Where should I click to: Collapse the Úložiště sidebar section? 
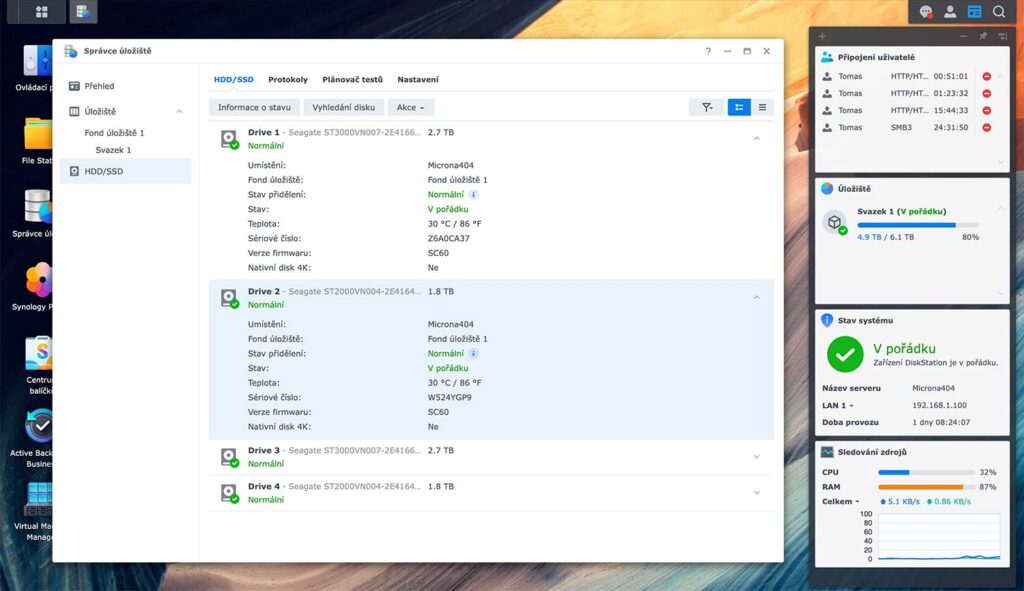click(179, 112)
